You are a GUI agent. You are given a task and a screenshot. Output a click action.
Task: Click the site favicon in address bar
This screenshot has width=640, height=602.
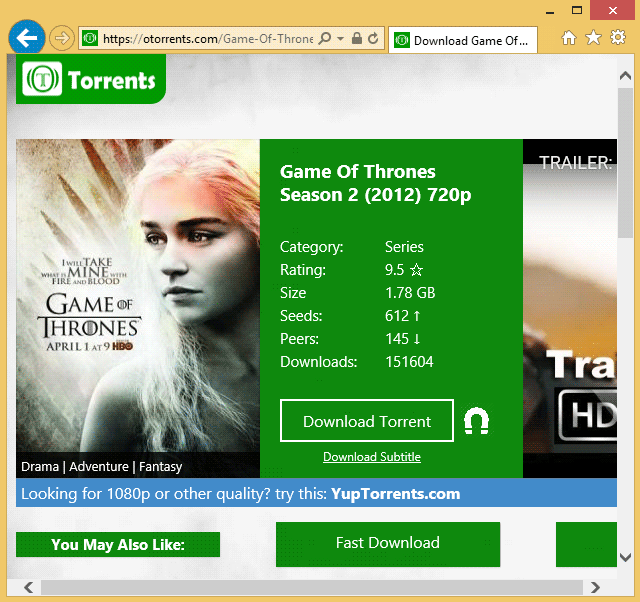(90, 39)
